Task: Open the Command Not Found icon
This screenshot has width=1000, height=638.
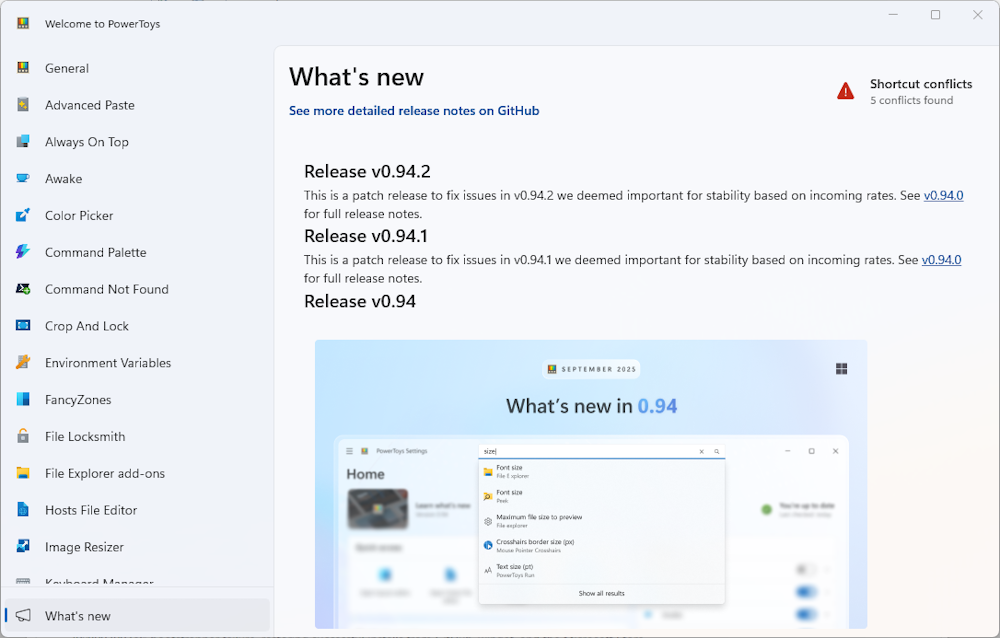Action: 23,289
